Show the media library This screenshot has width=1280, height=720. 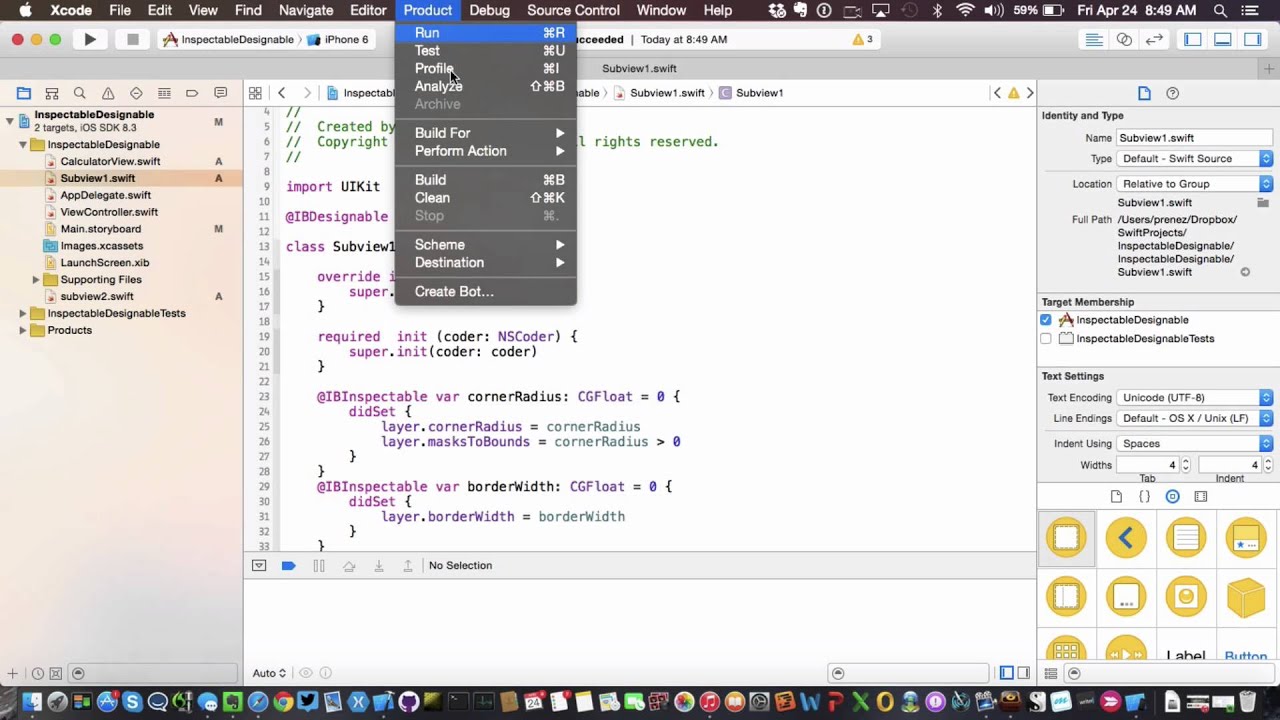point(1201,497)
